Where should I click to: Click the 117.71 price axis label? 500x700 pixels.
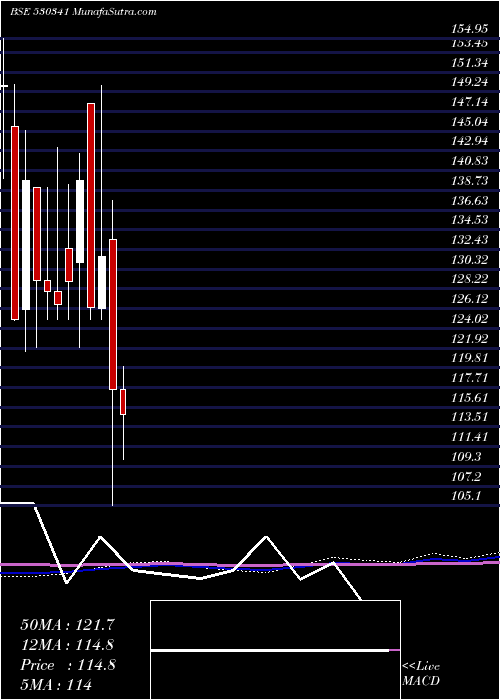(x=470, y=378)
